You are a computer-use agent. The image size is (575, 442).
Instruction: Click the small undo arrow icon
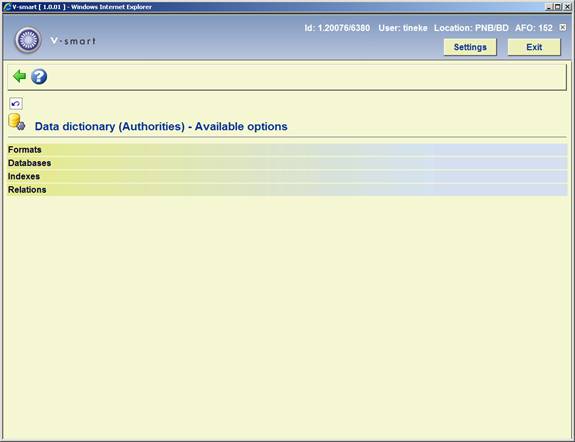16,104
